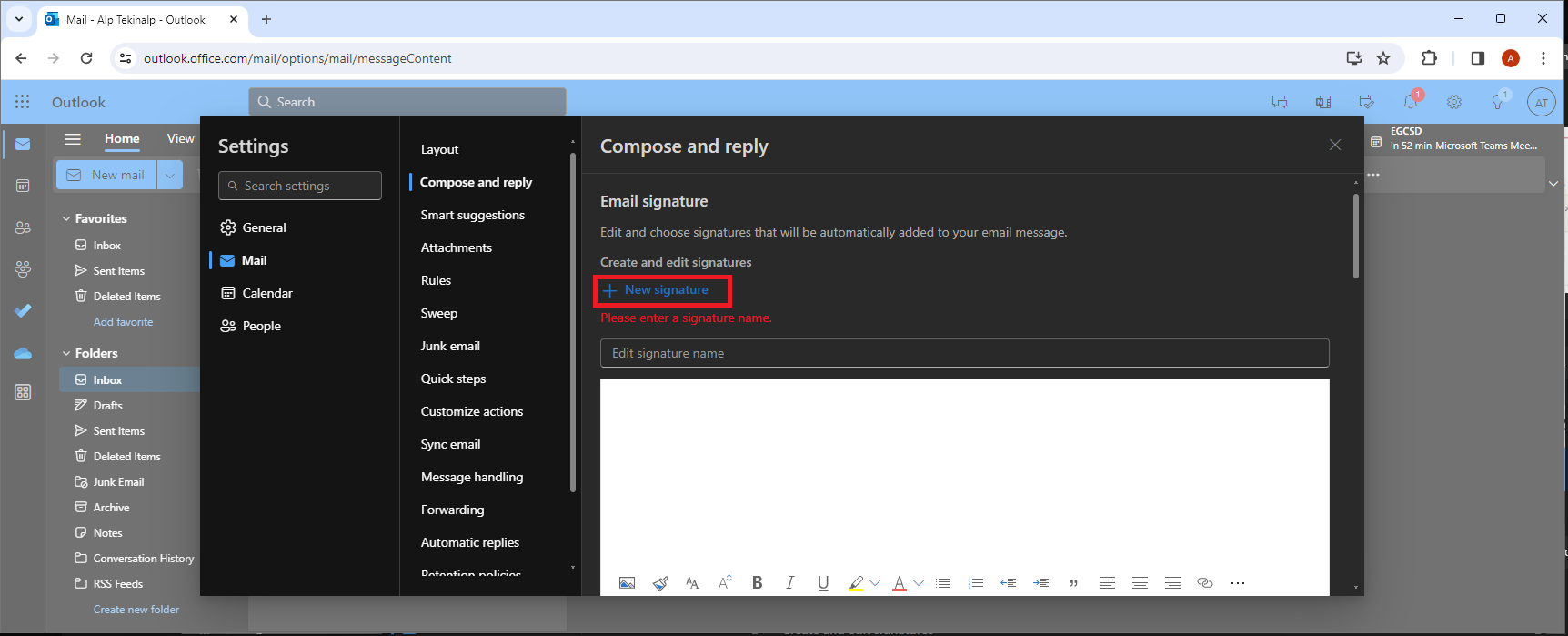Open Smart suggestions settings
1568x636 pixels.
472,215
